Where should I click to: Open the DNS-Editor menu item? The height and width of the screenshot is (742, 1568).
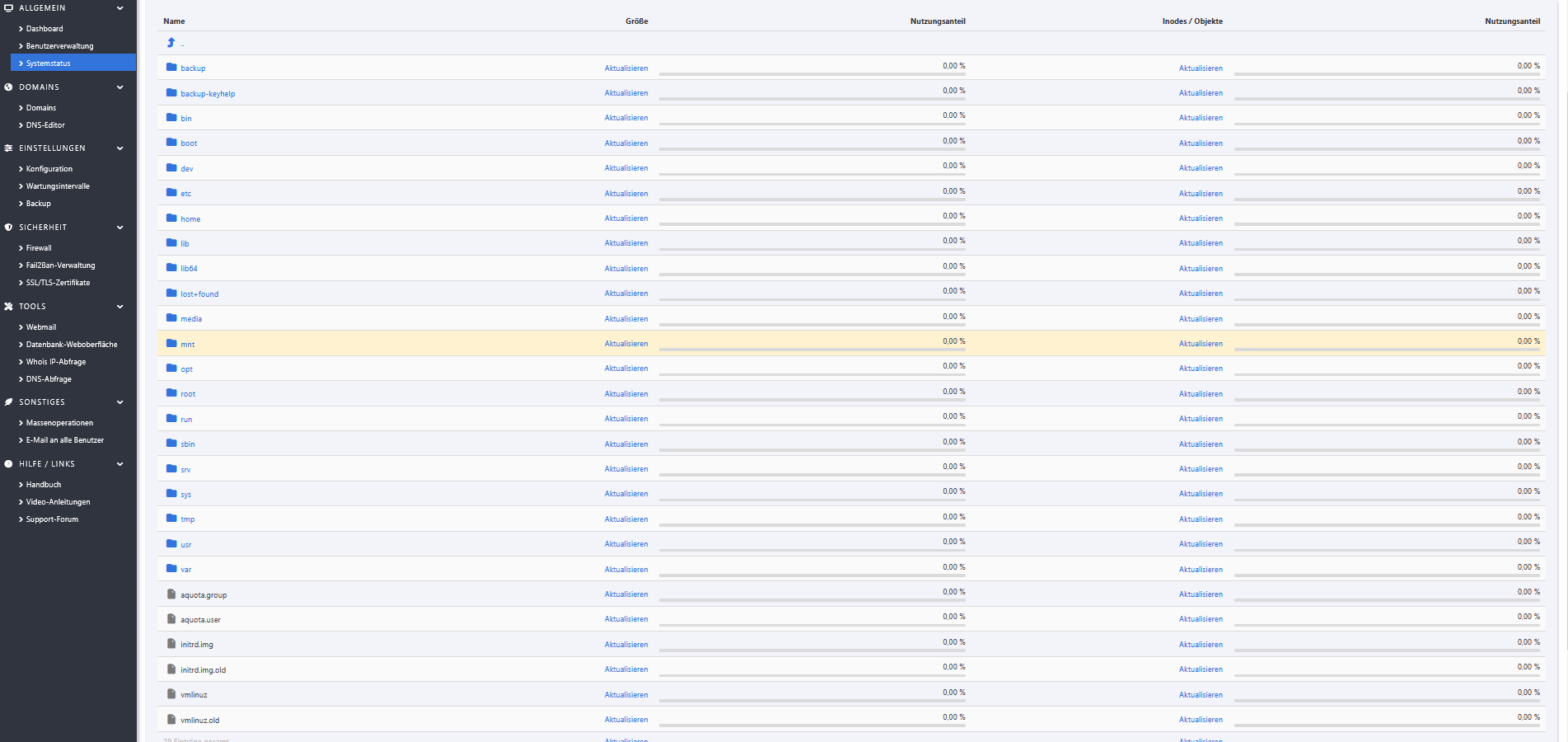point(45,125)
